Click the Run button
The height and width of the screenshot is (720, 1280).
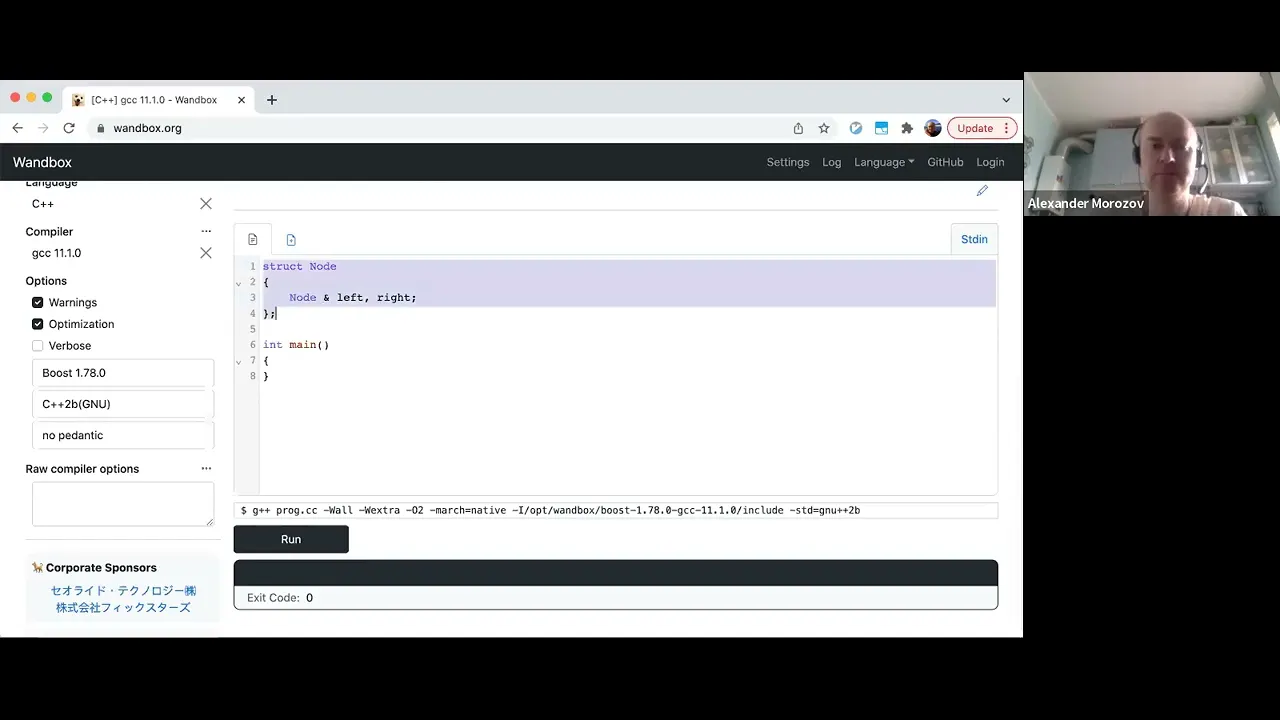click(291, 539)
